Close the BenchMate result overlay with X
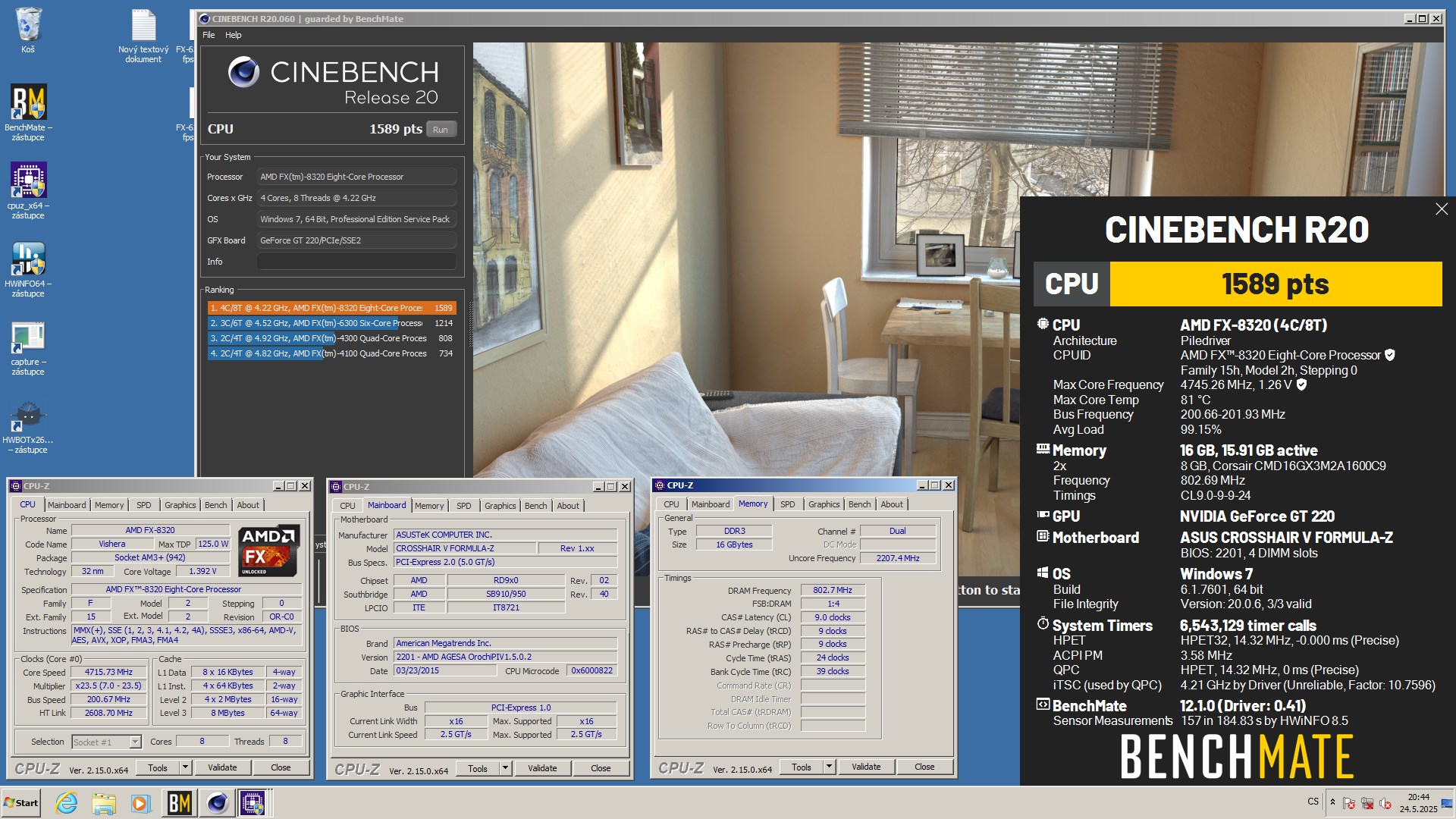Screen dimensions: 1456x819 coord(1441,209)
